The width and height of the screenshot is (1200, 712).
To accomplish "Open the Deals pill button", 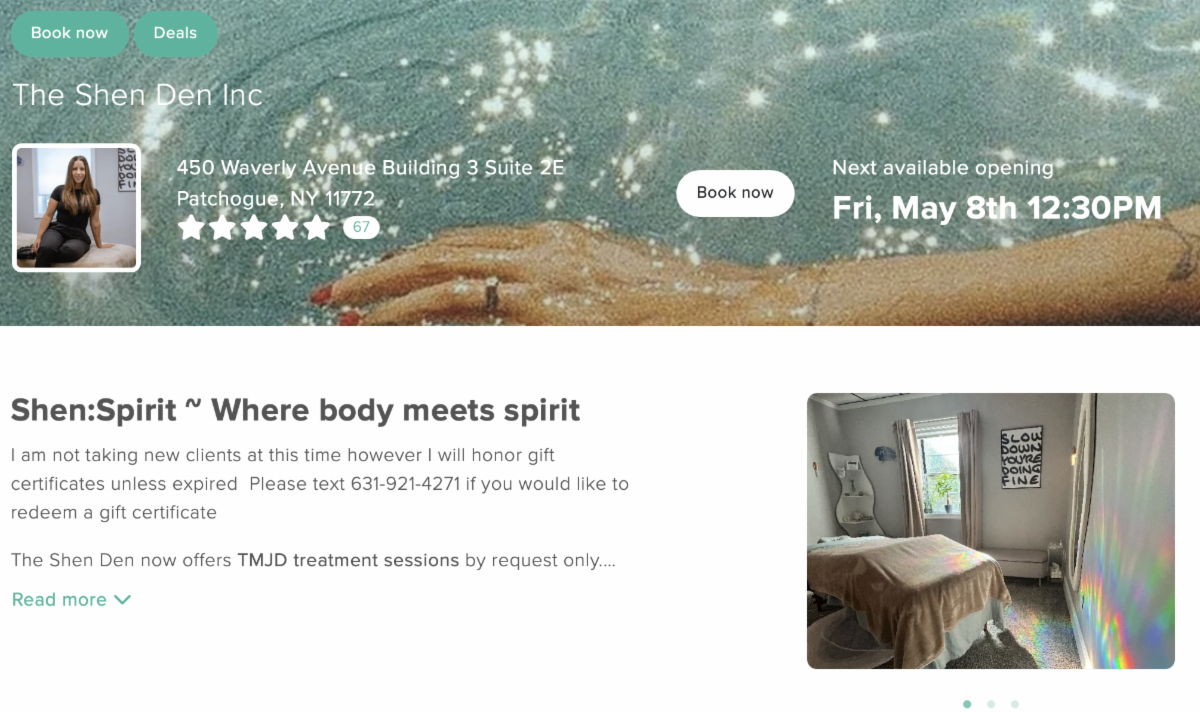I will pyautogui.click(x=175, y=33).
